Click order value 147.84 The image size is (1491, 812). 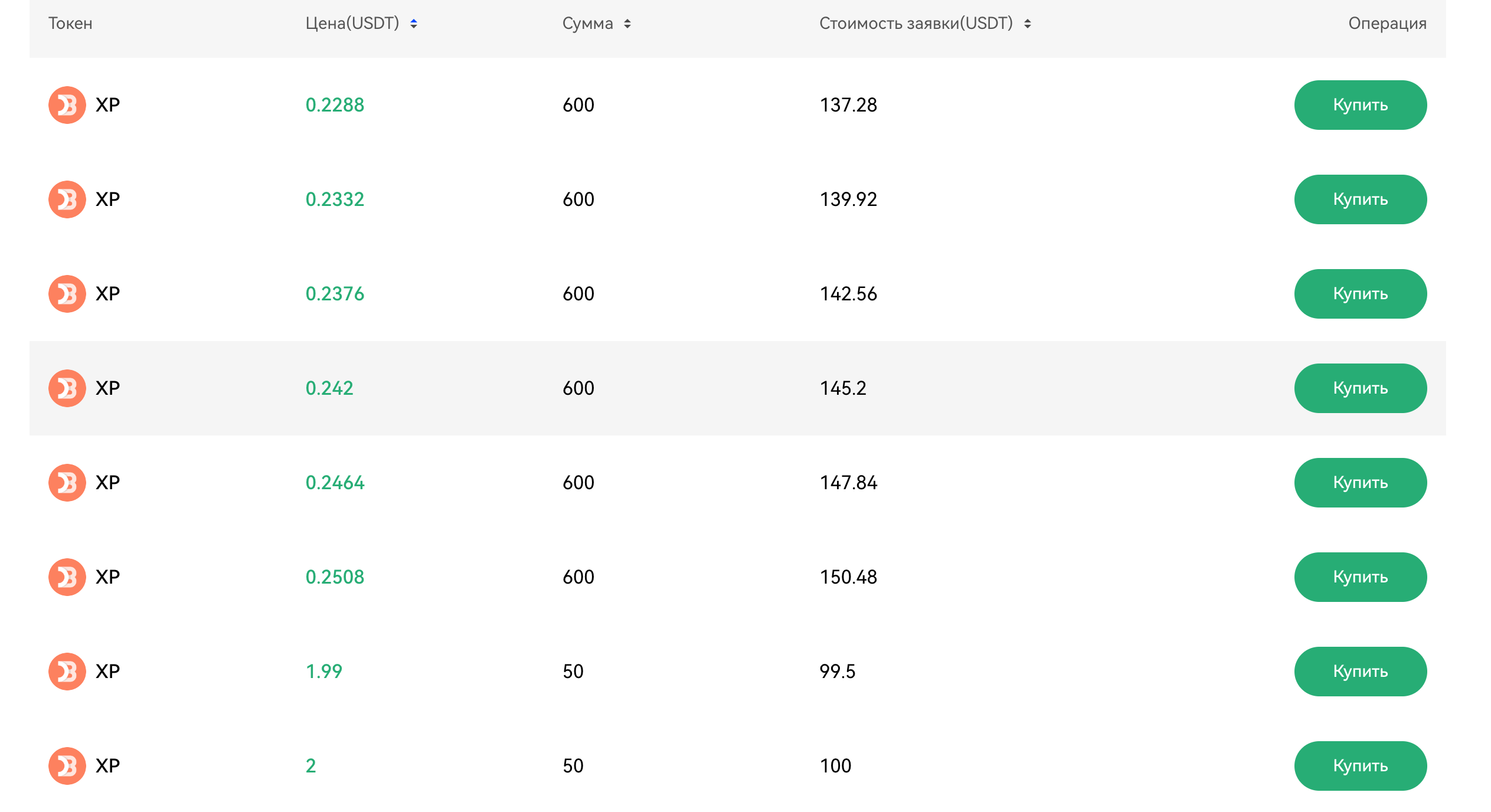coord(848,483)
